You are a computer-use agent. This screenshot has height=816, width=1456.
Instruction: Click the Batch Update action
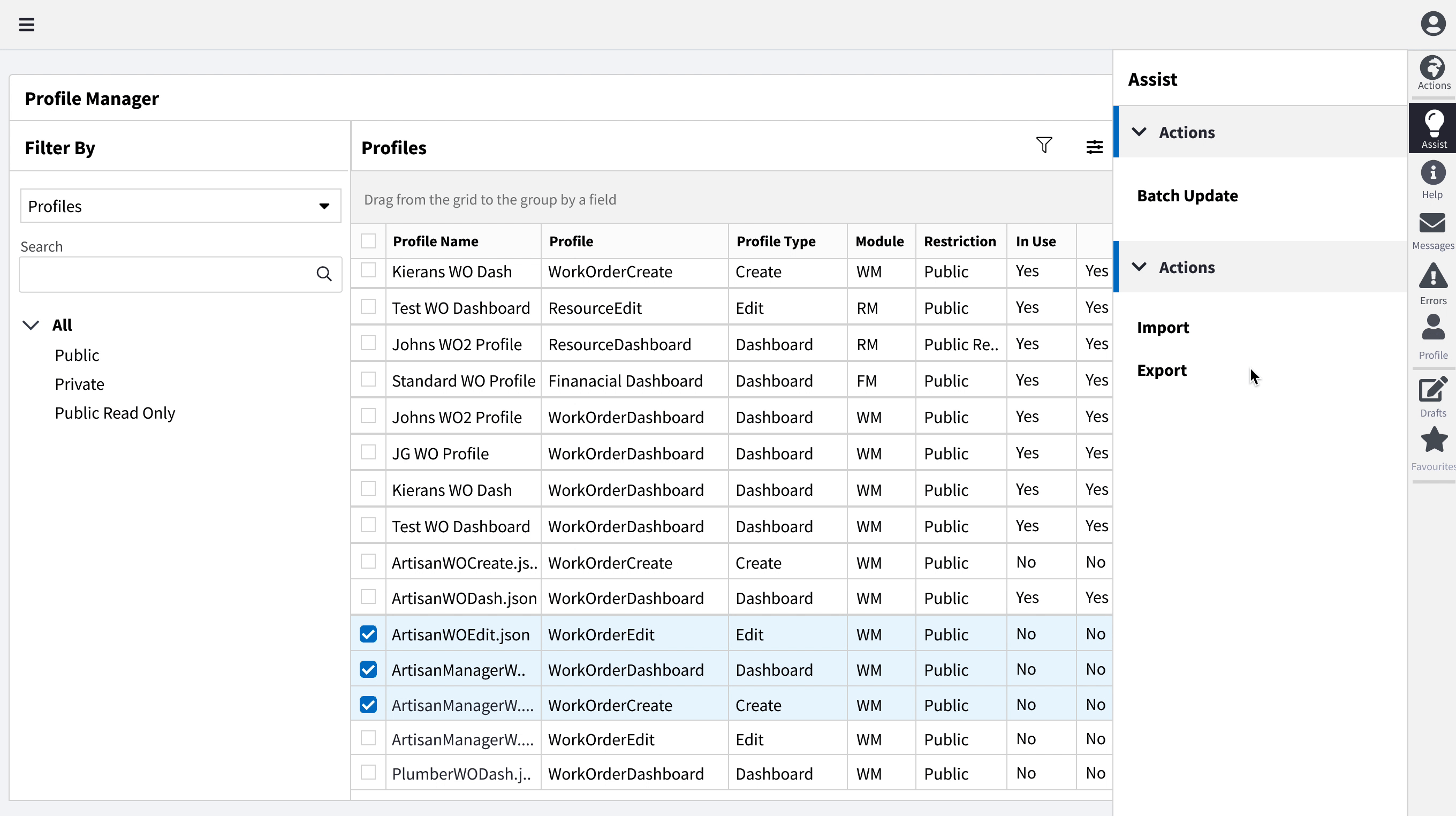pyautogui.click(x=1187, y=195)
